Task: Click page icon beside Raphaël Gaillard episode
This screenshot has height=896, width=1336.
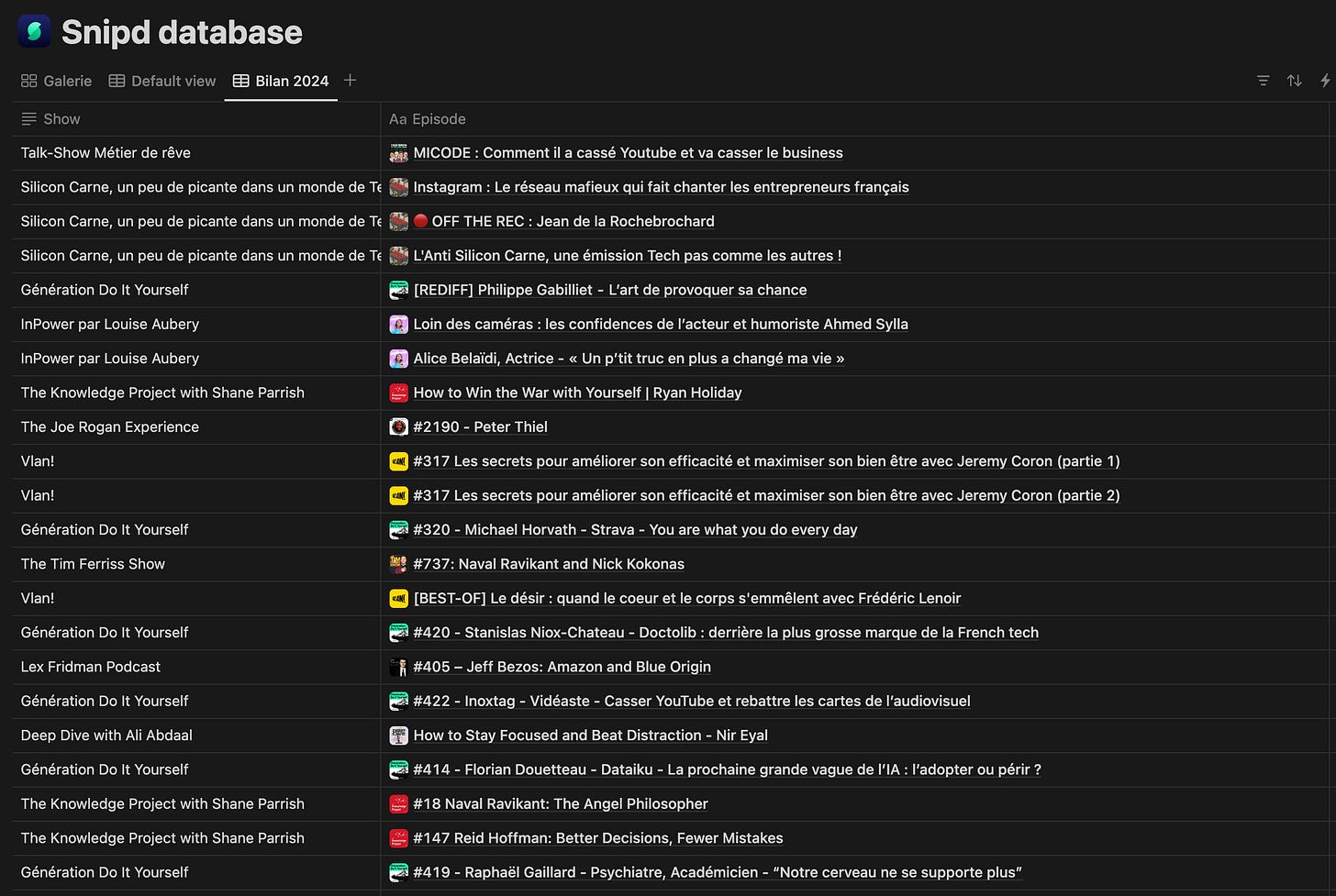Action: 398,872
